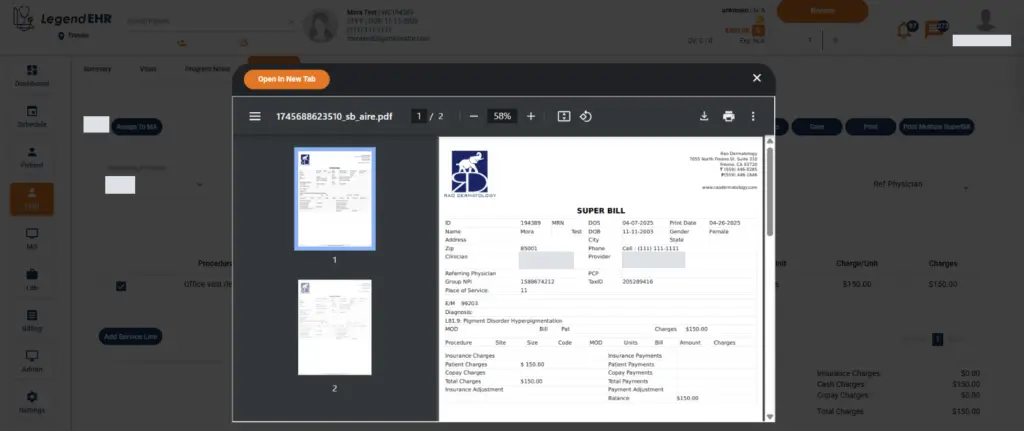Click the Open in New Tab button
The image size is (1024, 431).
286,79
